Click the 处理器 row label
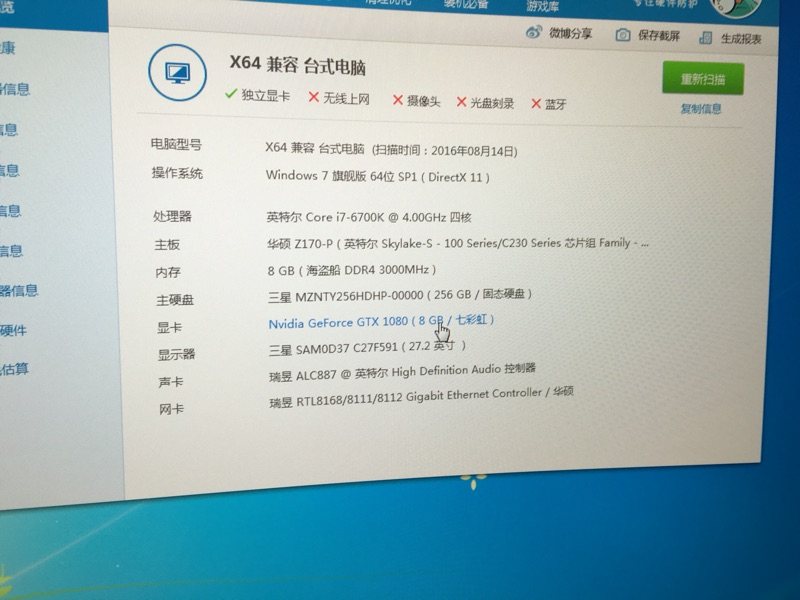 point(172,216)
